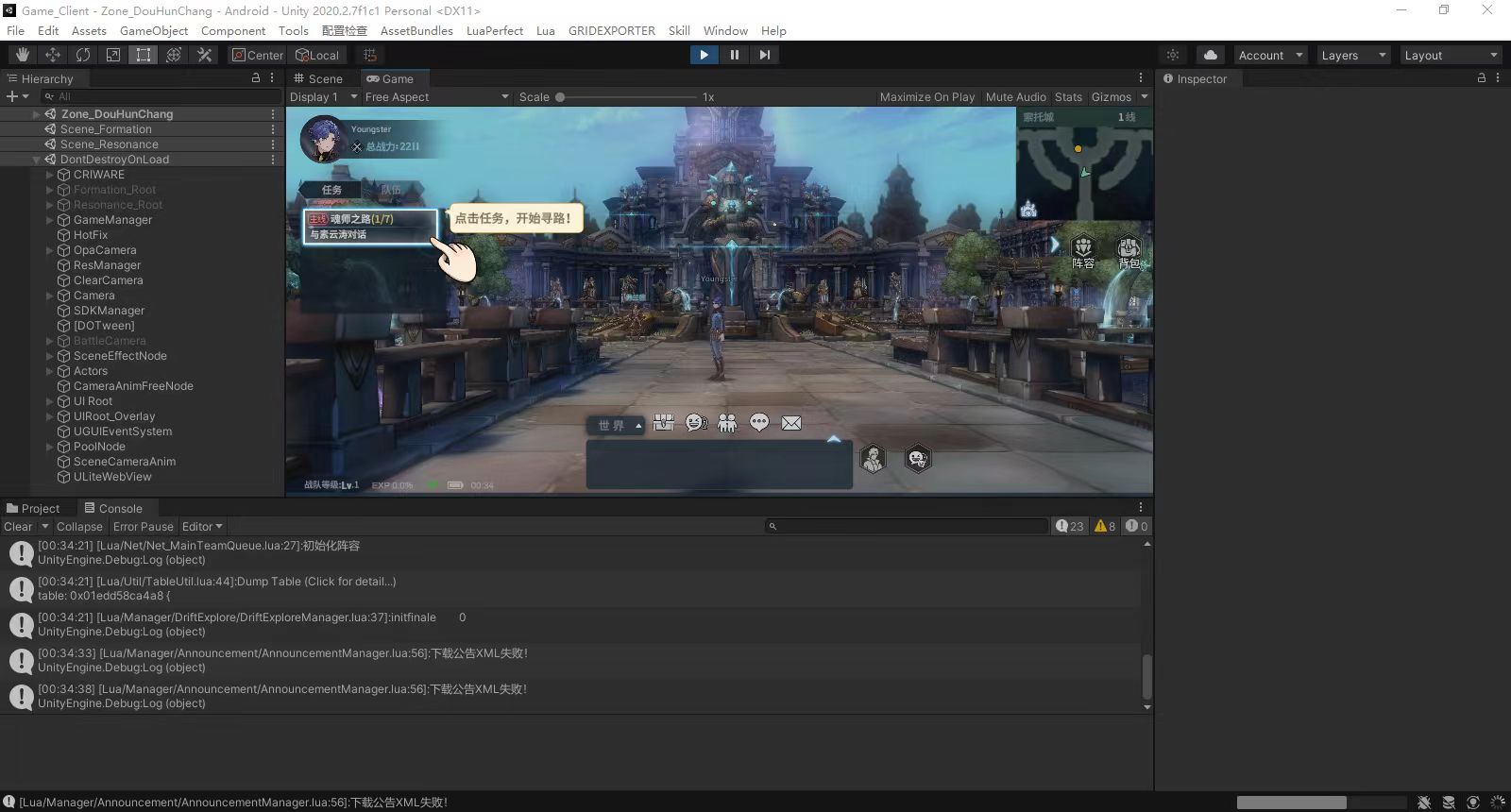Viewport: 1511px width, 812px height.
Task: Open the custom editor tools icon
Action: click(x=204, y=55)
